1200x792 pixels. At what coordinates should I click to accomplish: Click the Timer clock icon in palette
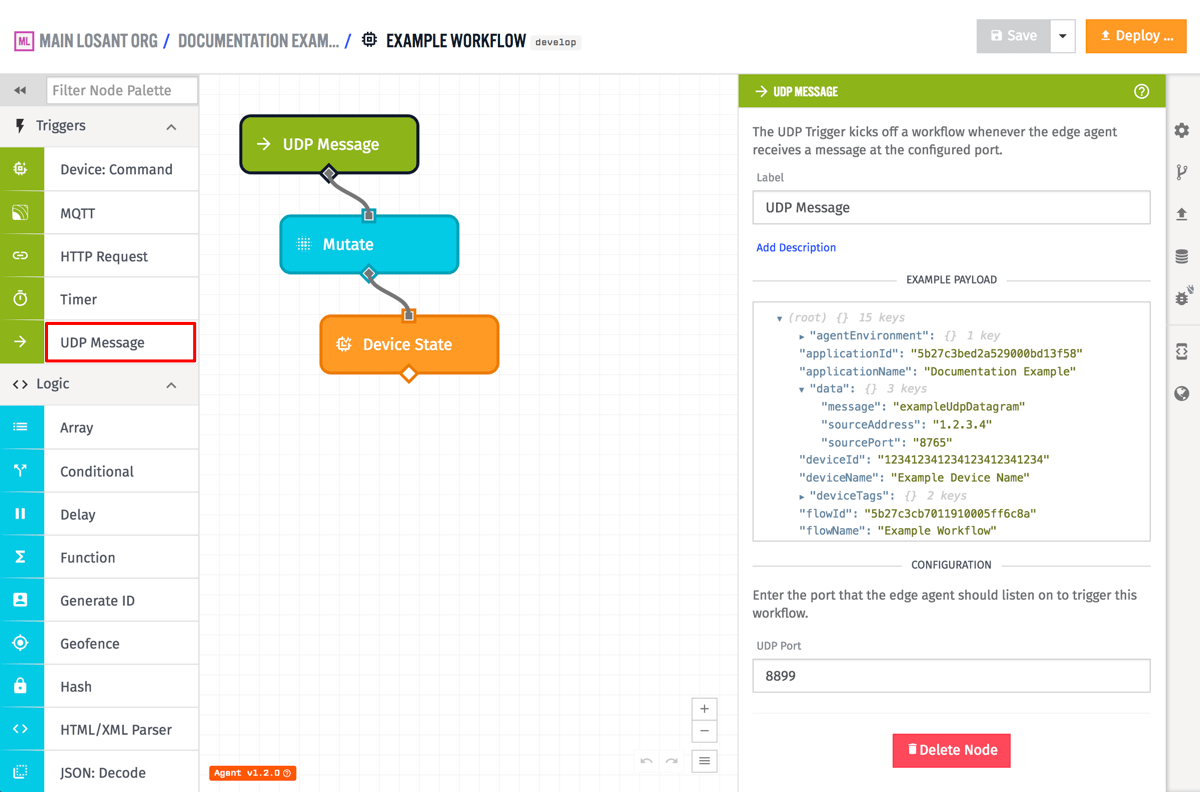[20, 299]
